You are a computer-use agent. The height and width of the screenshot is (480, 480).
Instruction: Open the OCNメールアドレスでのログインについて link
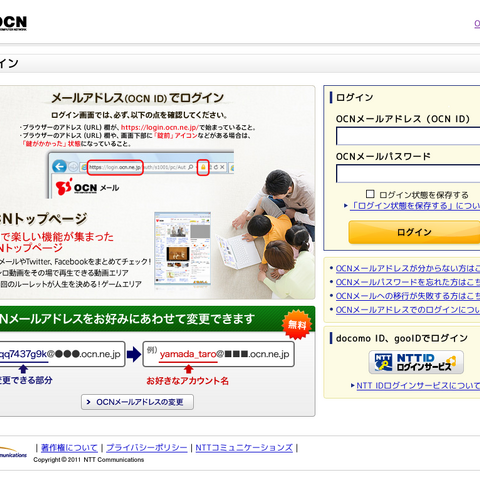coord(408,310)
